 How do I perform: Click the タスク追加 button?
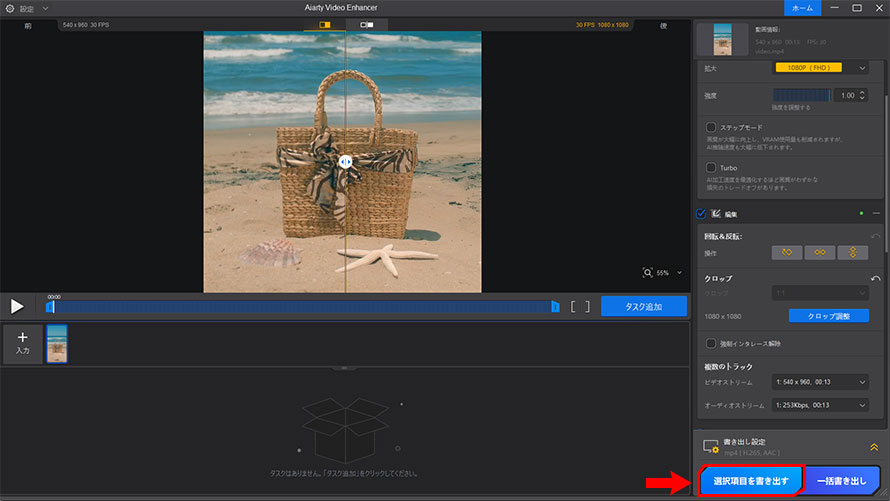coord(644,306)
